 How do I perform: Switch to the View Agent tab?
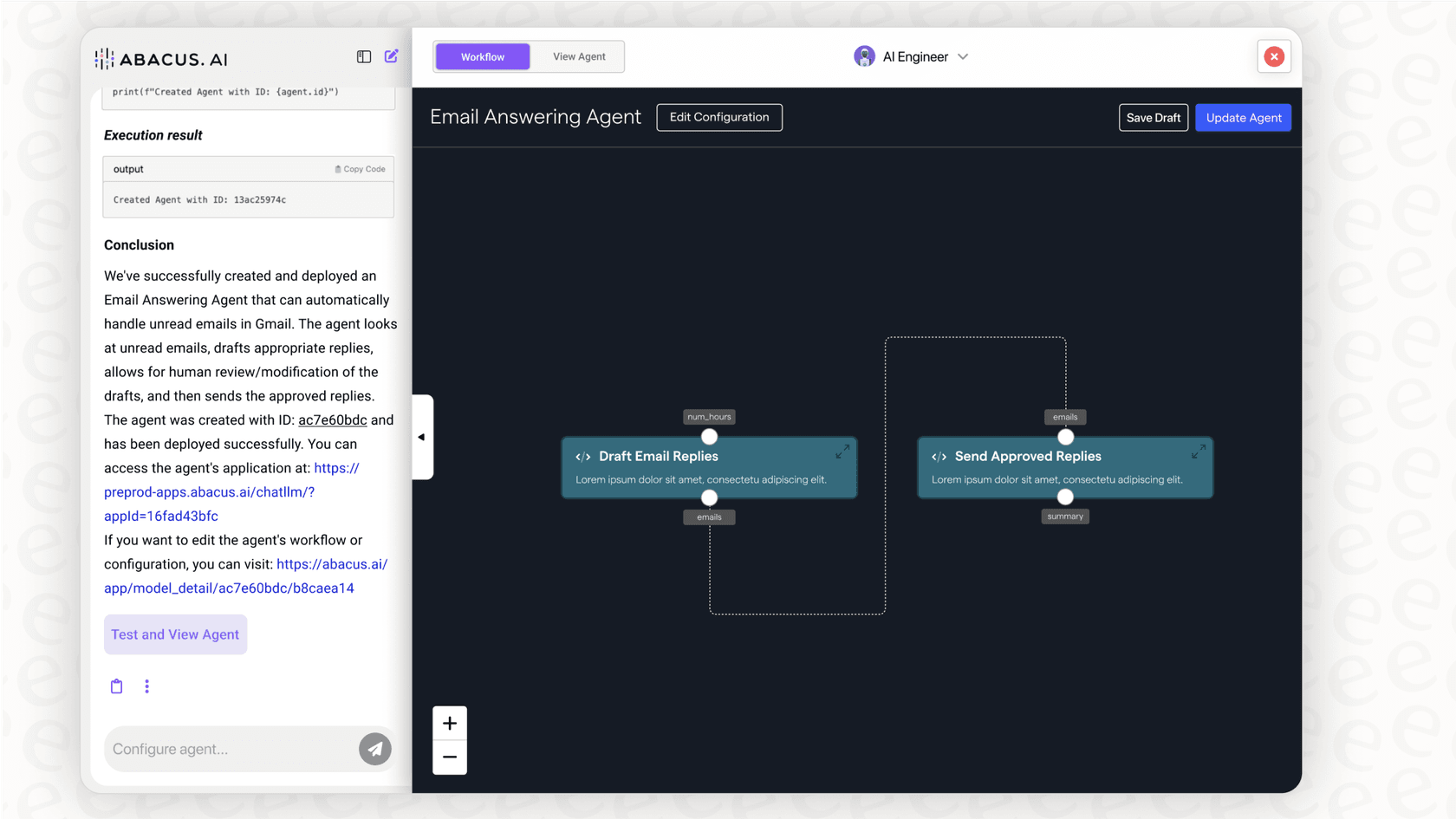tap(578, 56)
